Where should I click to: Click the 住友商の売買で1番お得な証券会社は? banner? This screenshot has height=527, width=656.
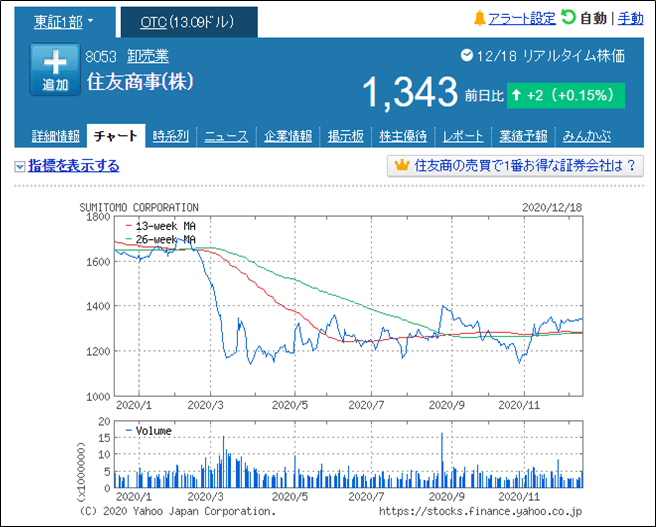point(515,166)
